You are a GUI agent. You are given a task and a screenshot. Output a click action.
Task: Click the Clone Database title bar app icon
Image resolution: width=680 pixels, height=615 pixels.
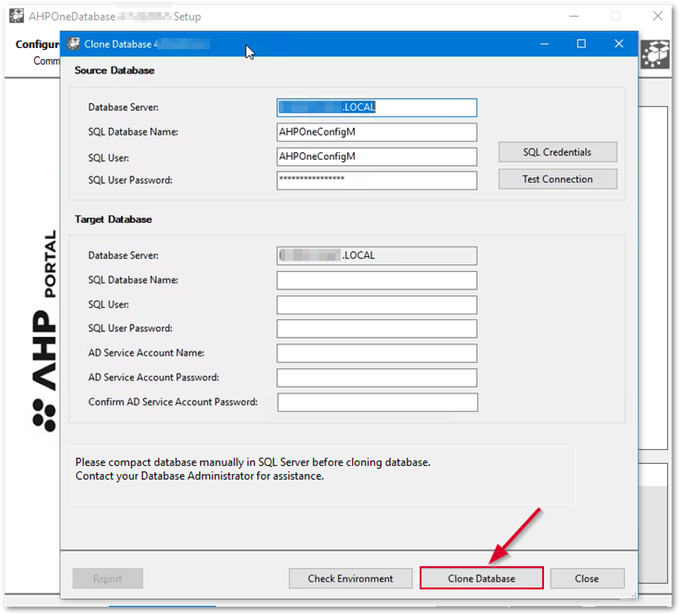73,44
